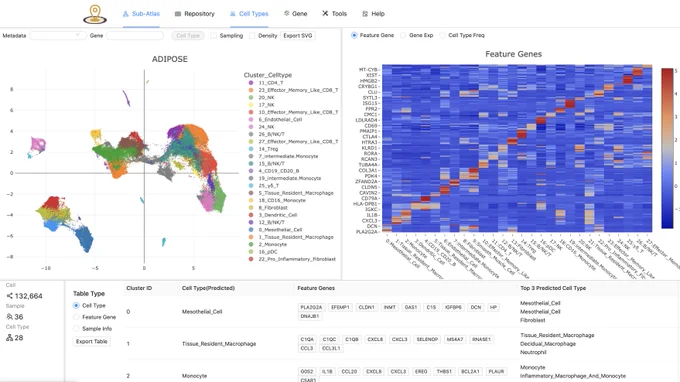Click the heatmap color scale bar
The image size is (680, 382).
pos(667,148)
